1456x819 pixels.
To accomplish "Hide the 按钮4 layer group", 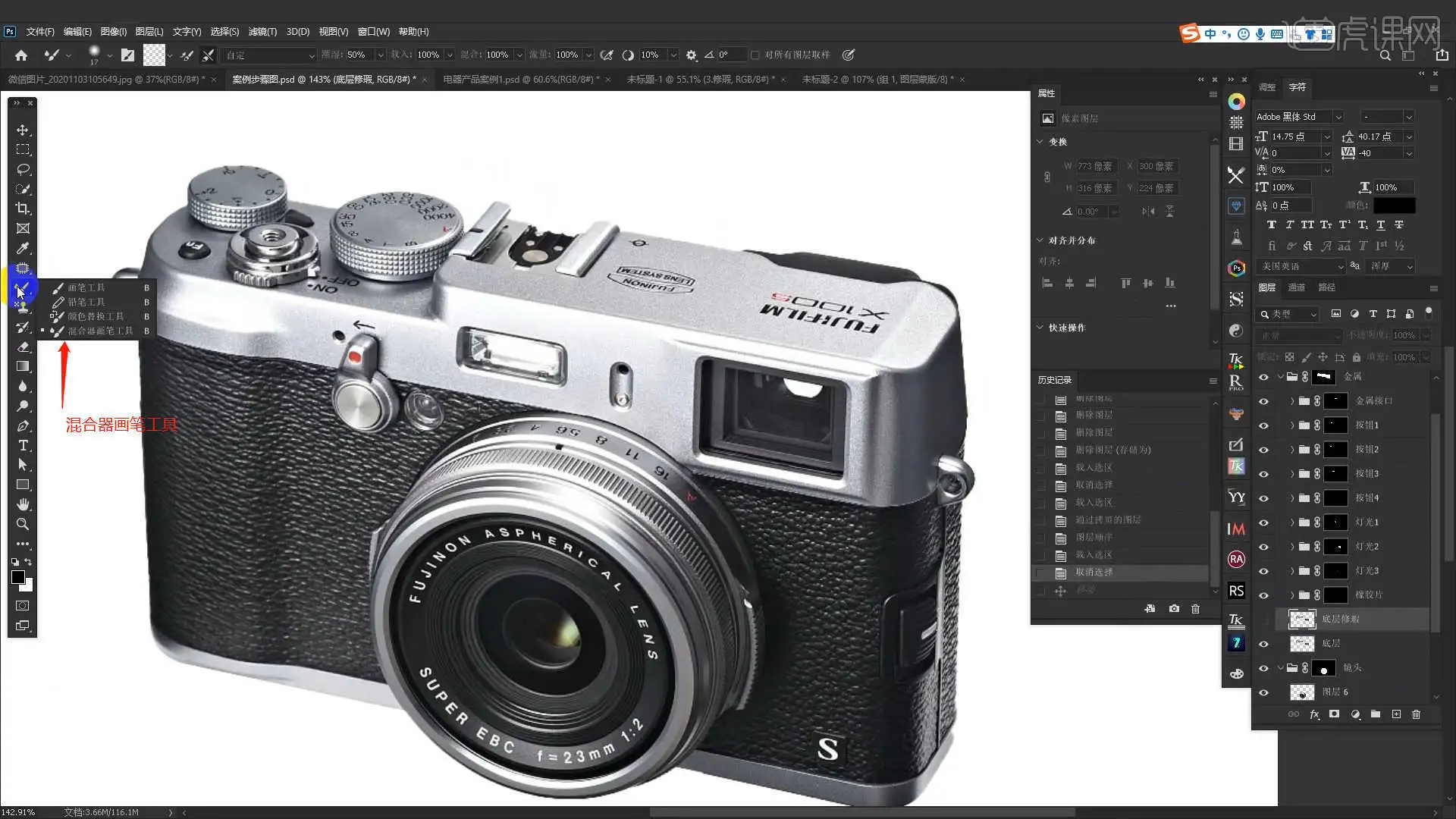I will [1263, 498].
